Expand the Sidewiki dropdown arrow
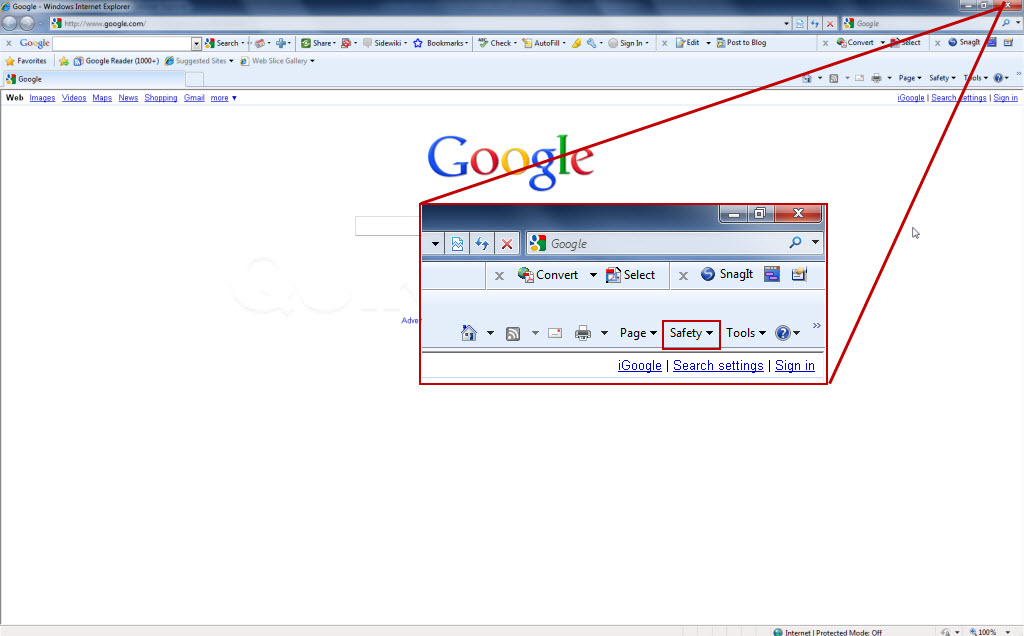 click(406, 43)
